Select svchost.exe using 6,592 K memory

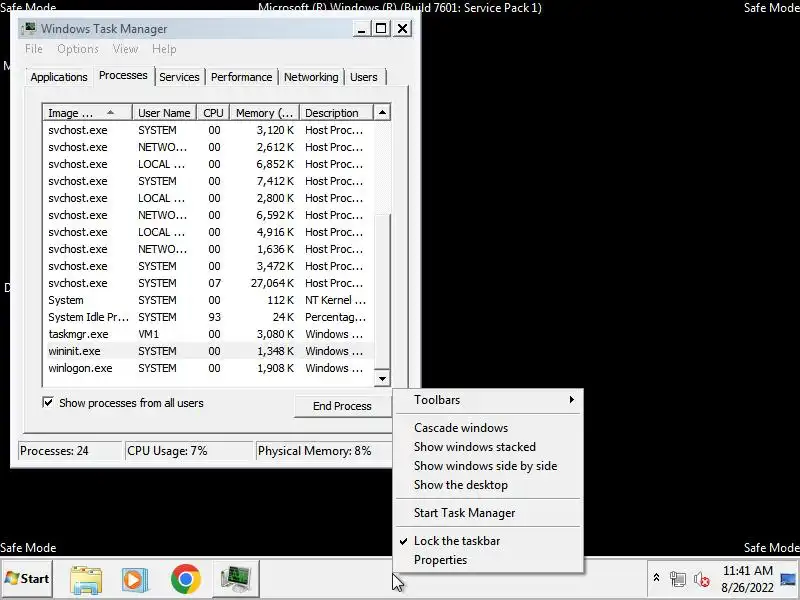tap(208, 215)
